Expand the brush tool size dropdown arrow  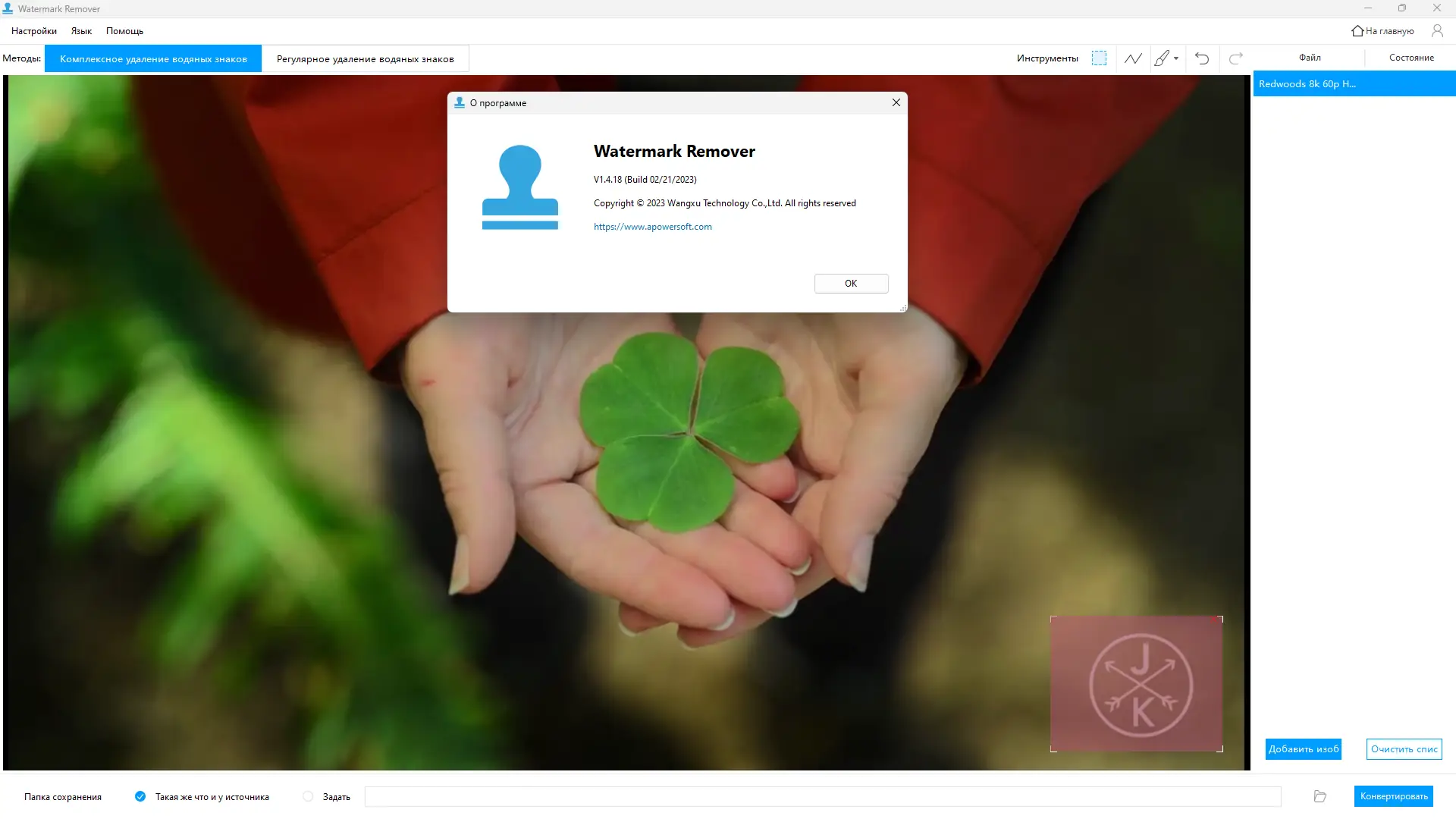click(1176, 58)
